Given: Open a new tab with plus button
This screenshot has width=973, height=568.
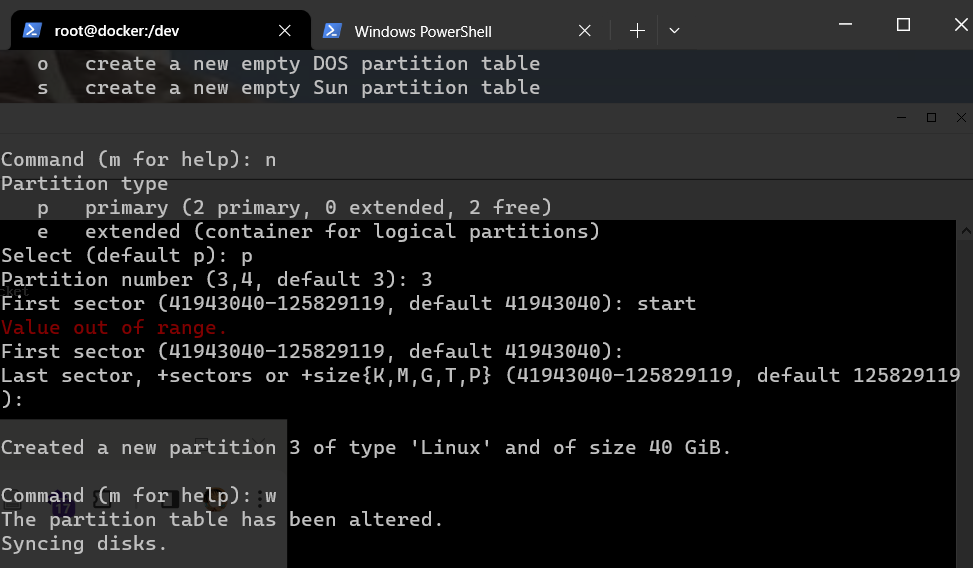Looking at the screenshot, I should (x=637, y=31).
